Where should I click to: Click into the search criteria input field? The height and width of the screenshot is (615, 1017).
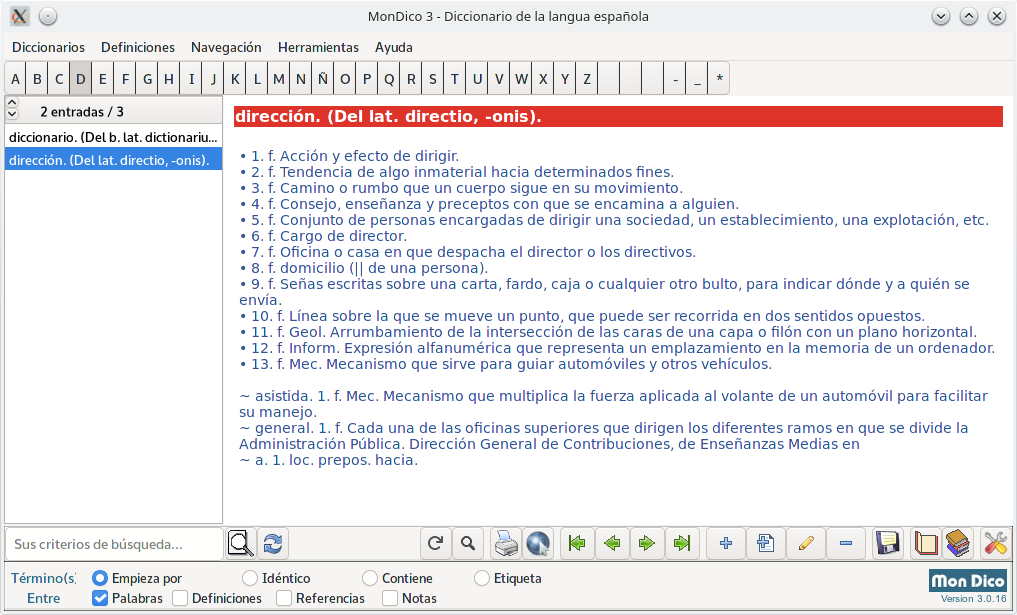[114, 544]
